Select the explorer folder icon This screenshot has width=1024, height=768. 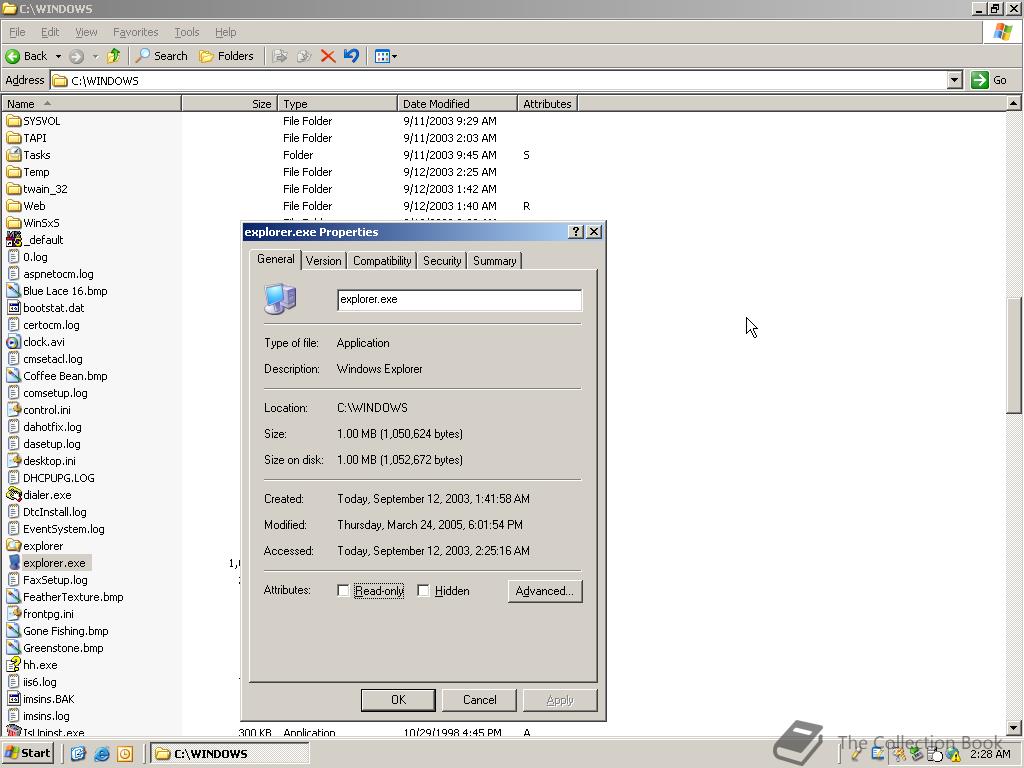coord(14,545)
